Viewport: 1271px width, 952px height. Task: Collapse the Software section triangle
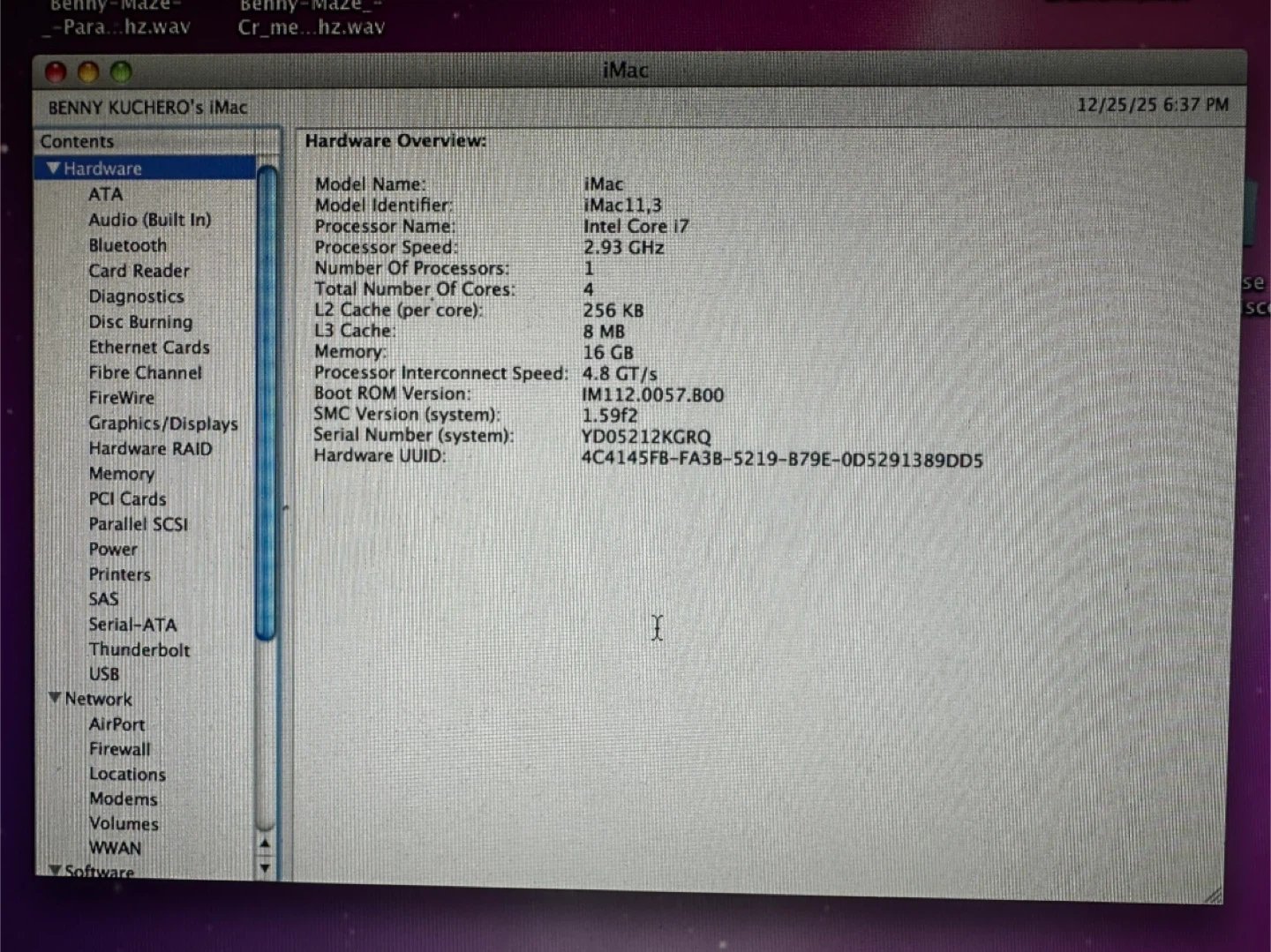coord(55,870)
